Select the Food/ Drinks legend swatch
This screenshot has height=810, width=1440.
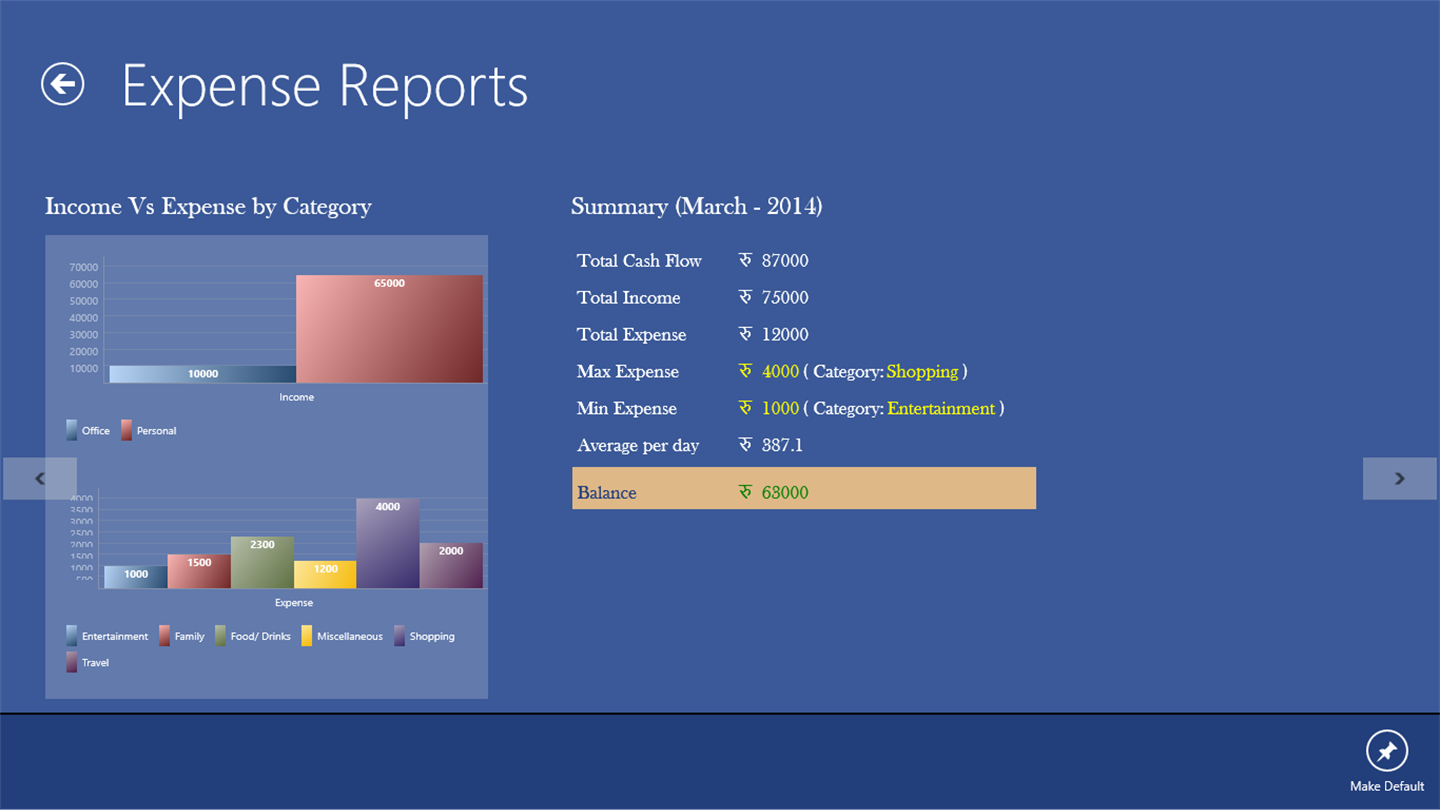(221, 636)
